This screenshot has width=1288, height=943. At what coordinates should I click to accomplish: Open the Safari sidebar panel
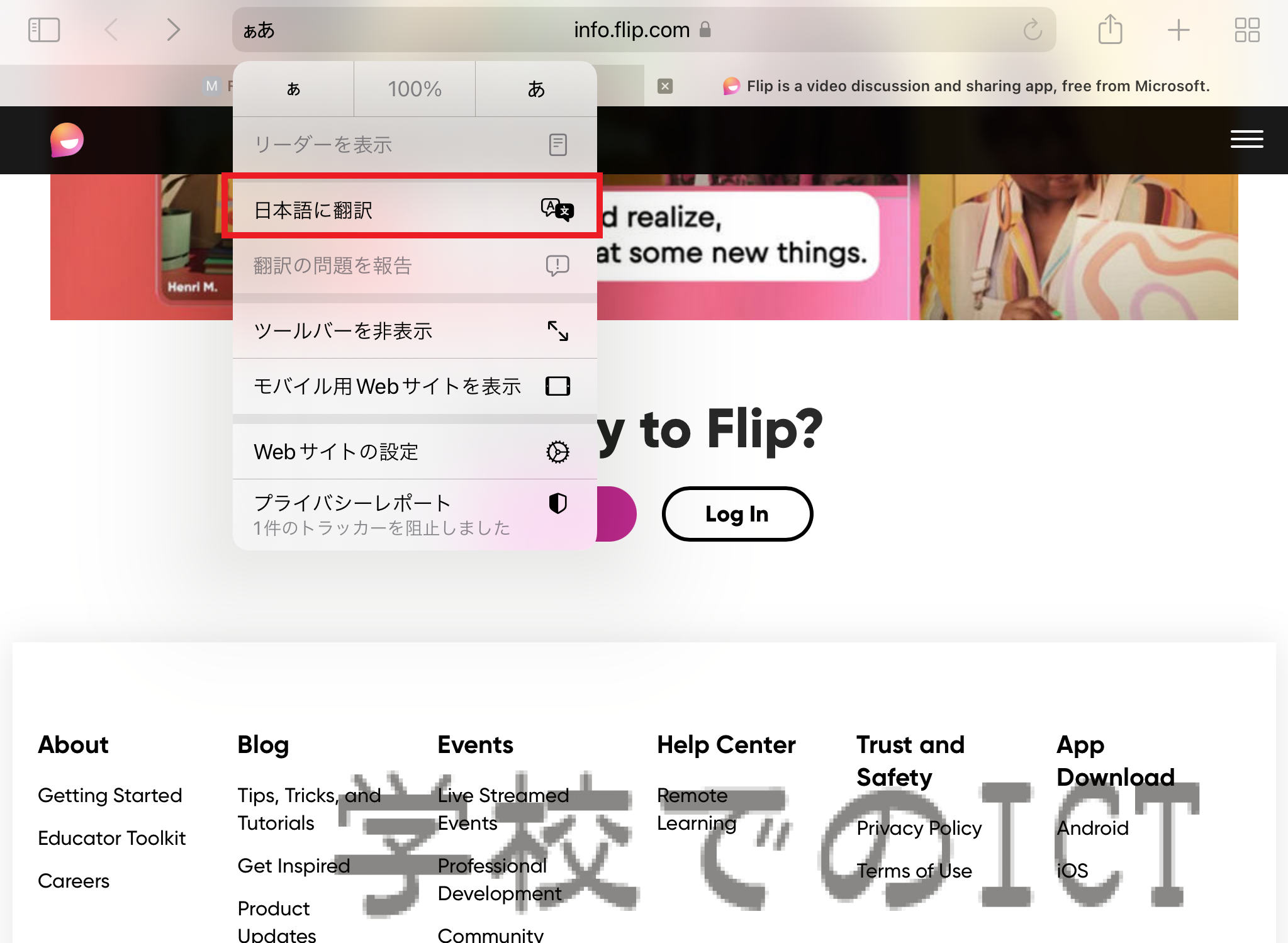point(44,30)
